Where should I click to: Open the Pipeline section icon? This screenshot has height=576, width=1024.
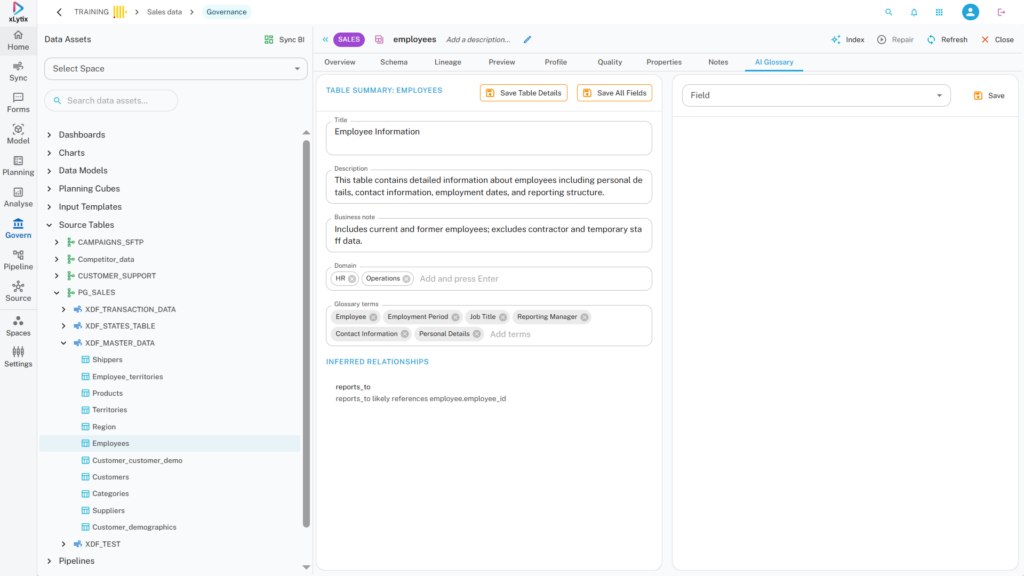click(18, 259)
